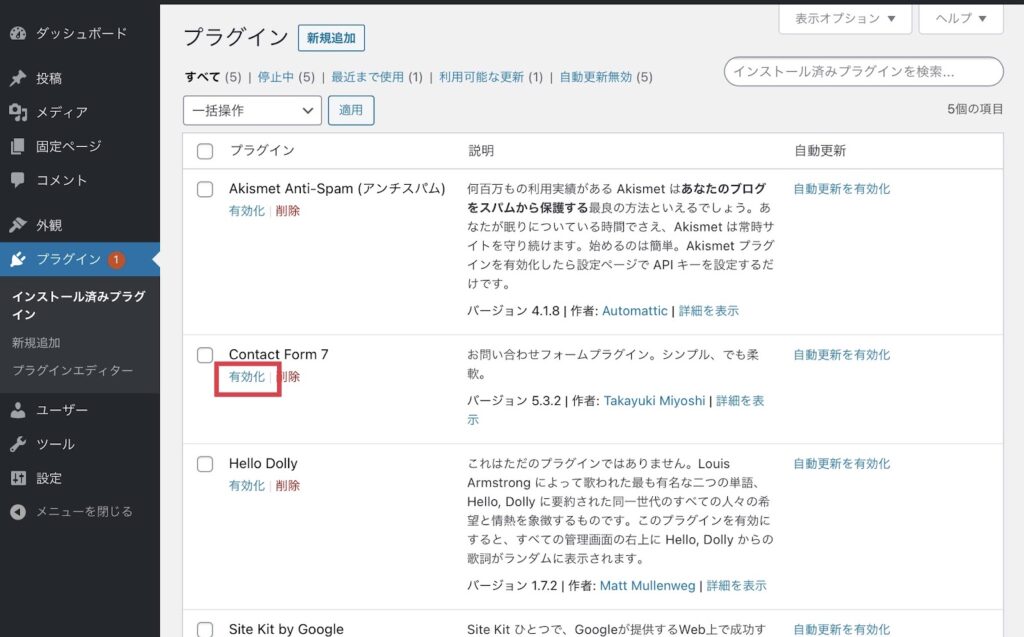Check the Akismet Anti-Spam checkbox
1024x637 pixels.
[205, 189]
